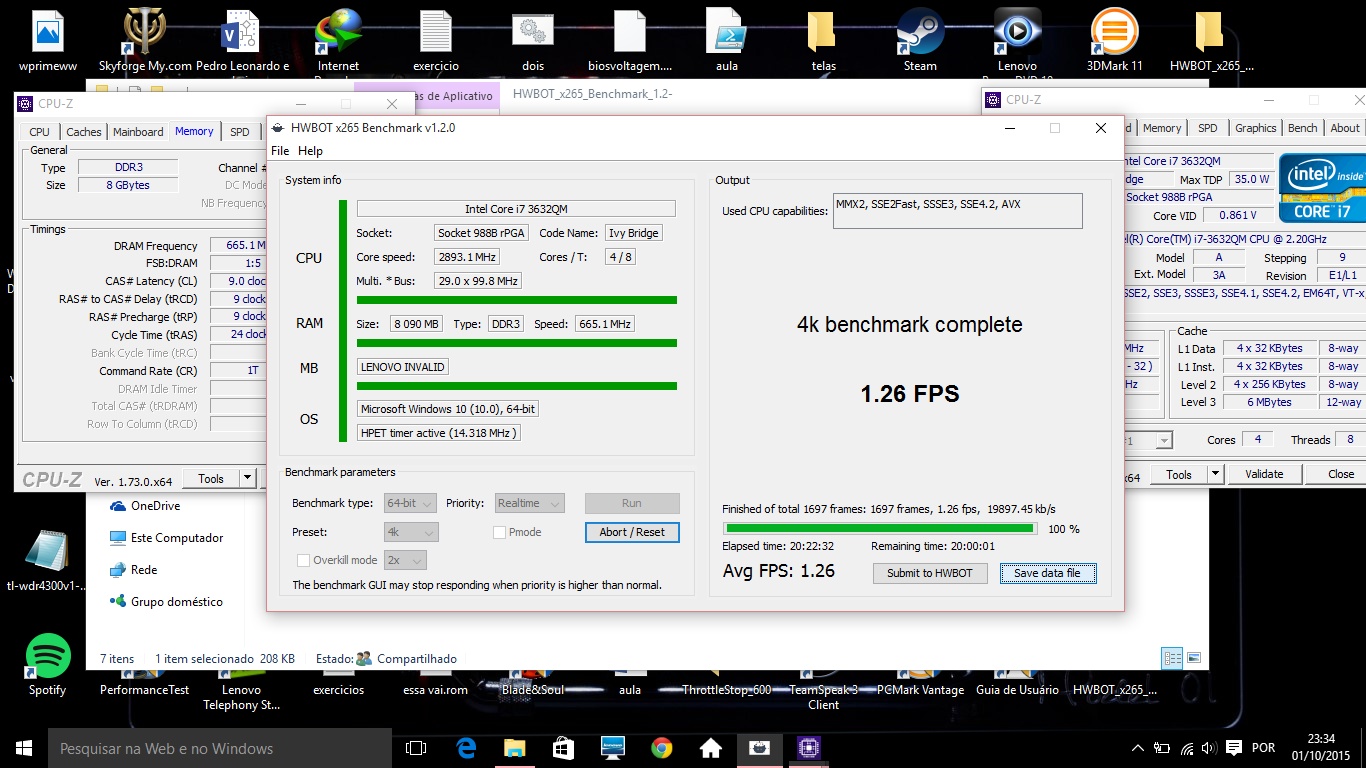The width and height of the screenshot is (1366, 768).
Task: Click the Run benchmark button
Action: point(632,503)
